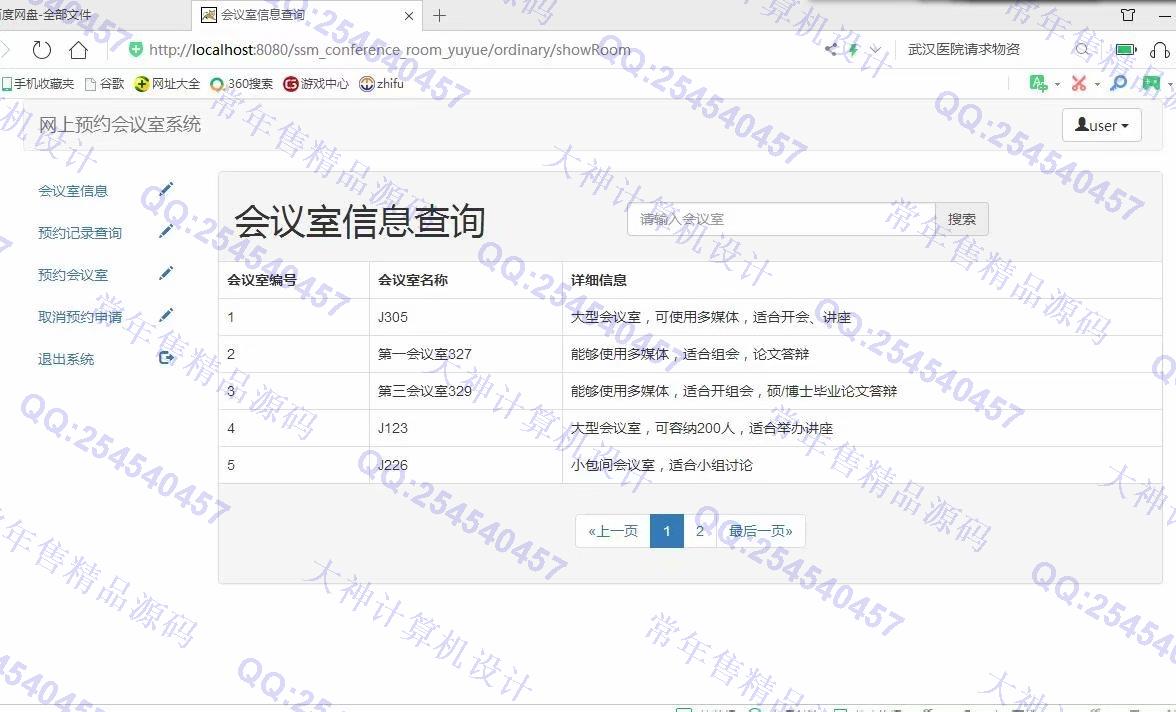1176x712 pixels.
Task: Select the 会议室信息查询 browser tab
Action: click(308, 15)
